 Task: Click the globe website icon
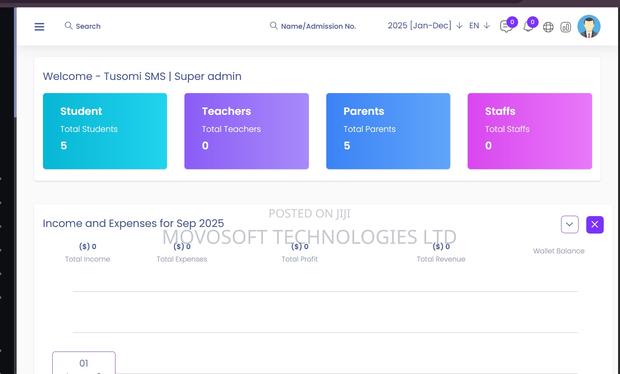(548, 27)
